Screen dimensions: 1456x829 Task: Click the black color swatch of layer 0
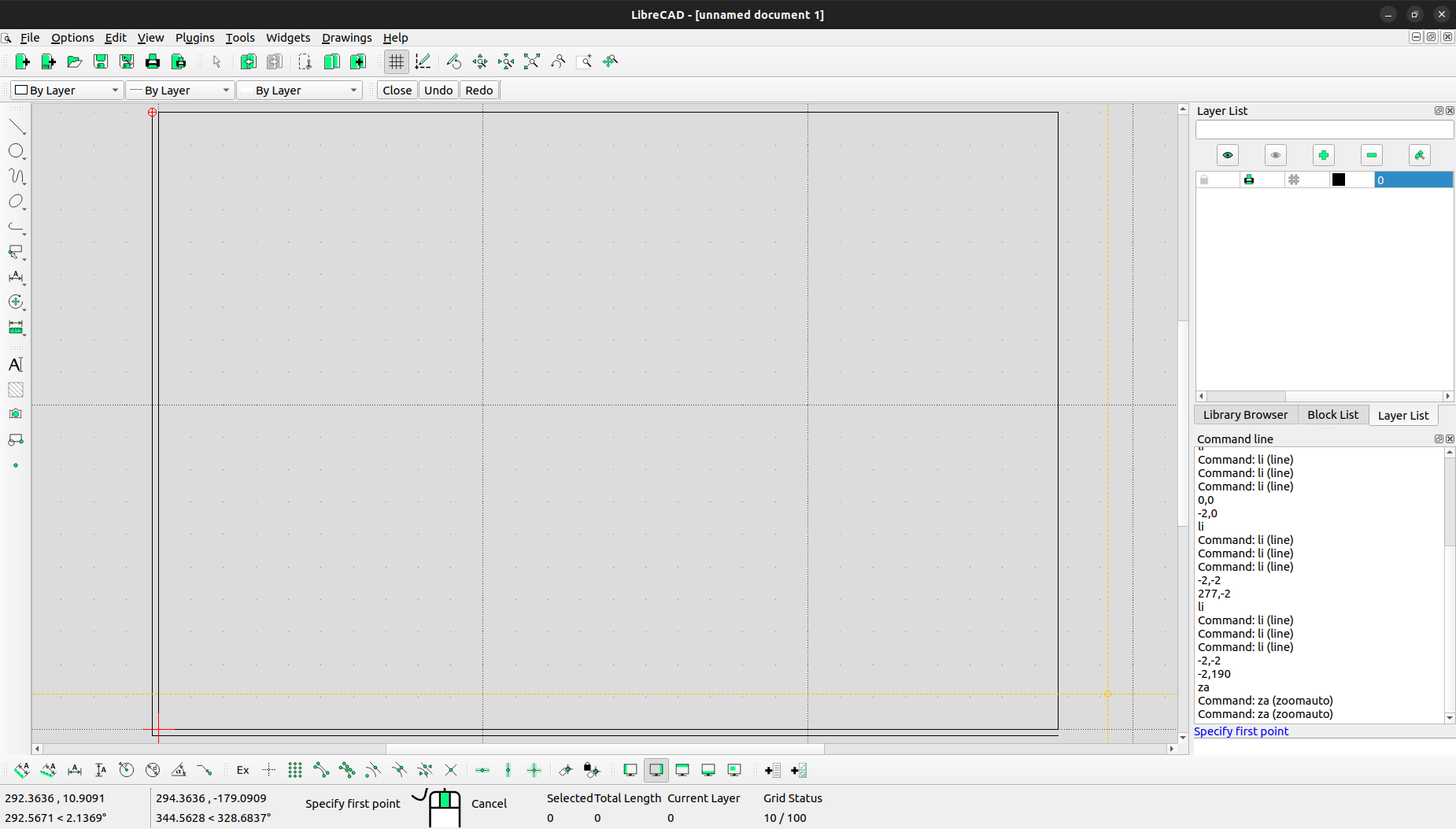coord(1339,180)
